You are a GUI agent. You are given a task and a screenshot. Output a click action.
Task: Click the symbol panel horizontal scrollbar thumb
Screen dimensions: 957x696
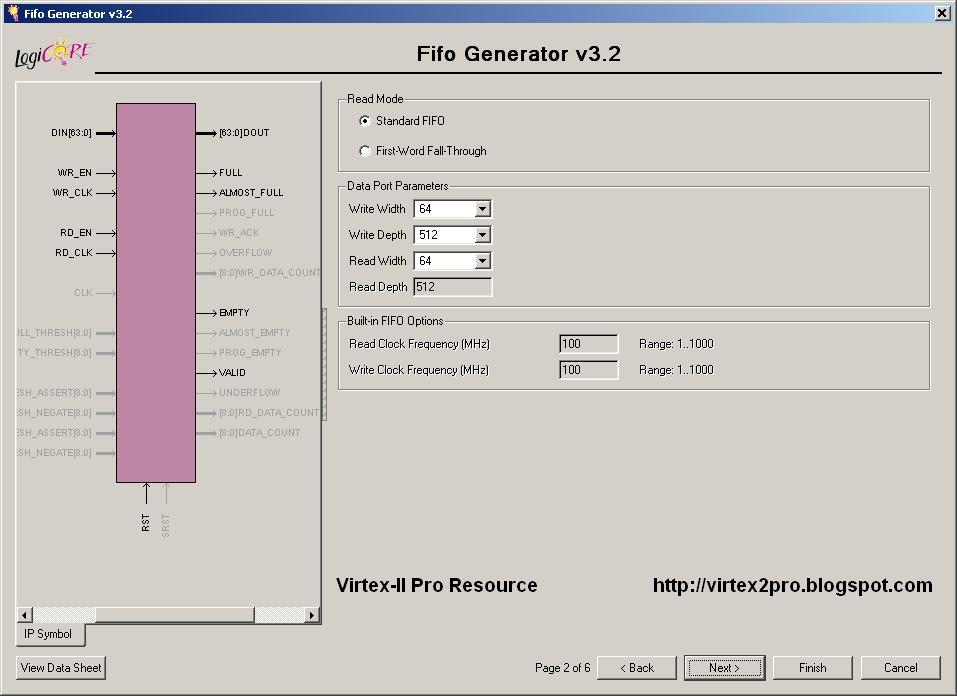(x=175, y=615)
